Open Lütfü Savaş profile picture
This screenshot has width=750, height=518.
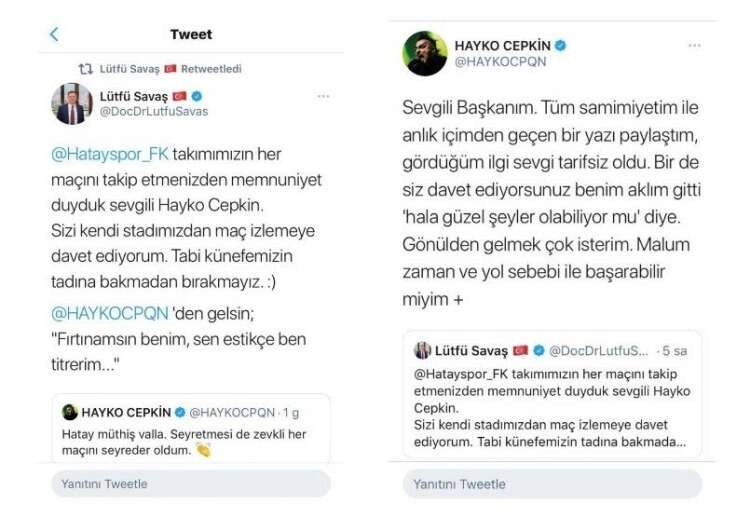coord(72,103)
